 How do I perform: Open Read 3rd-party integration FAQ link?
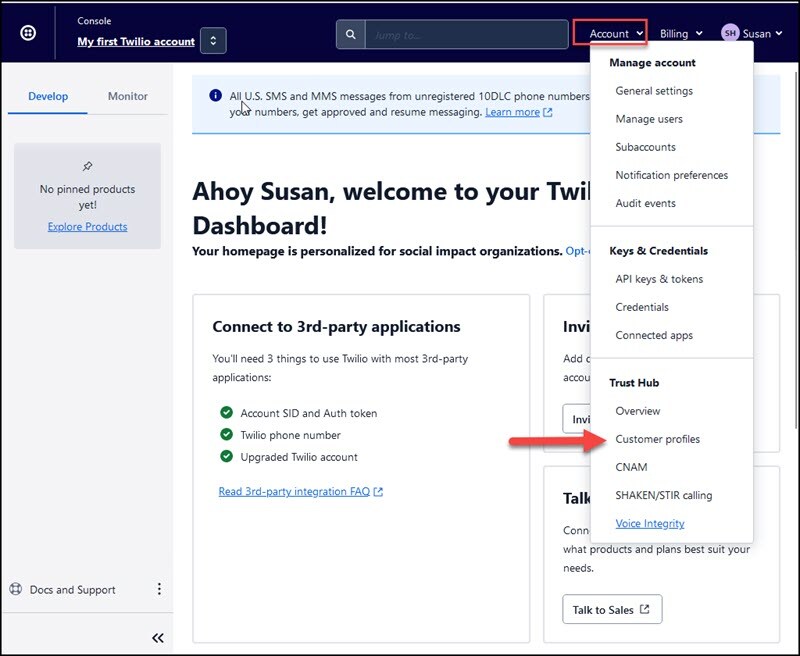294,492
